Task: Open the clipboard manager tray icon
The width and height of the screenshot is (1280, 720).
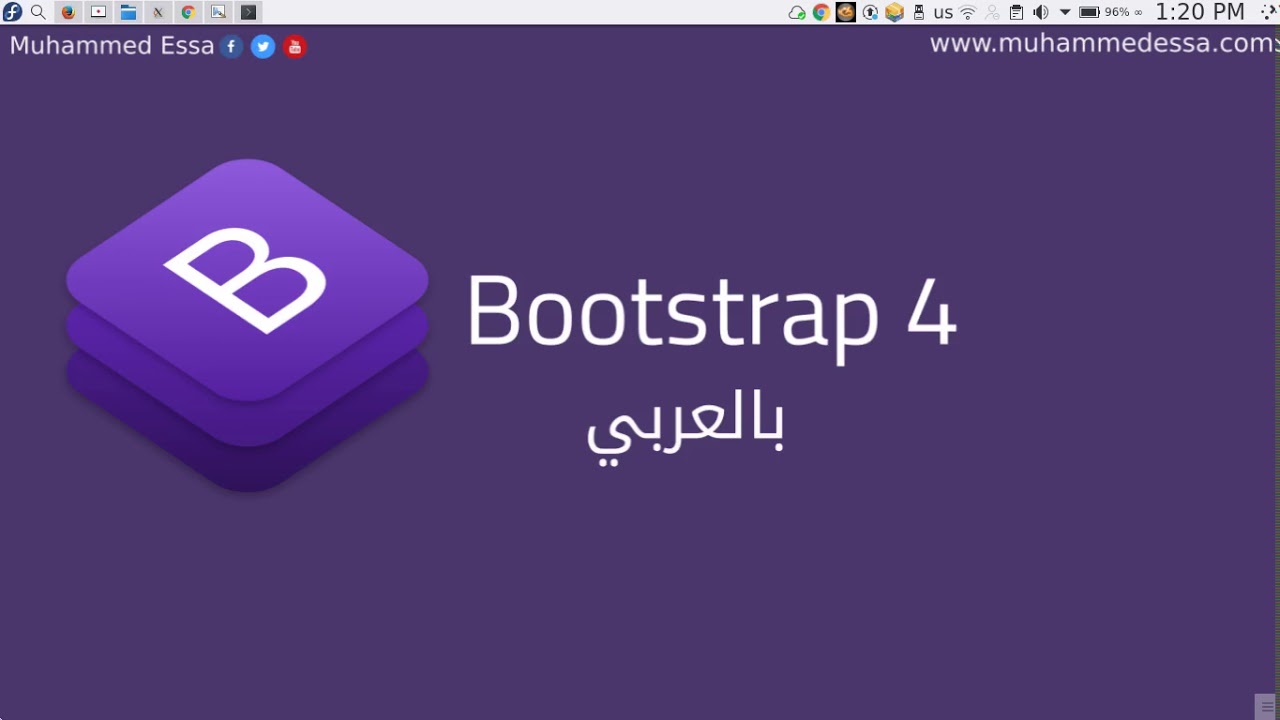Action: pos(1016,12)
